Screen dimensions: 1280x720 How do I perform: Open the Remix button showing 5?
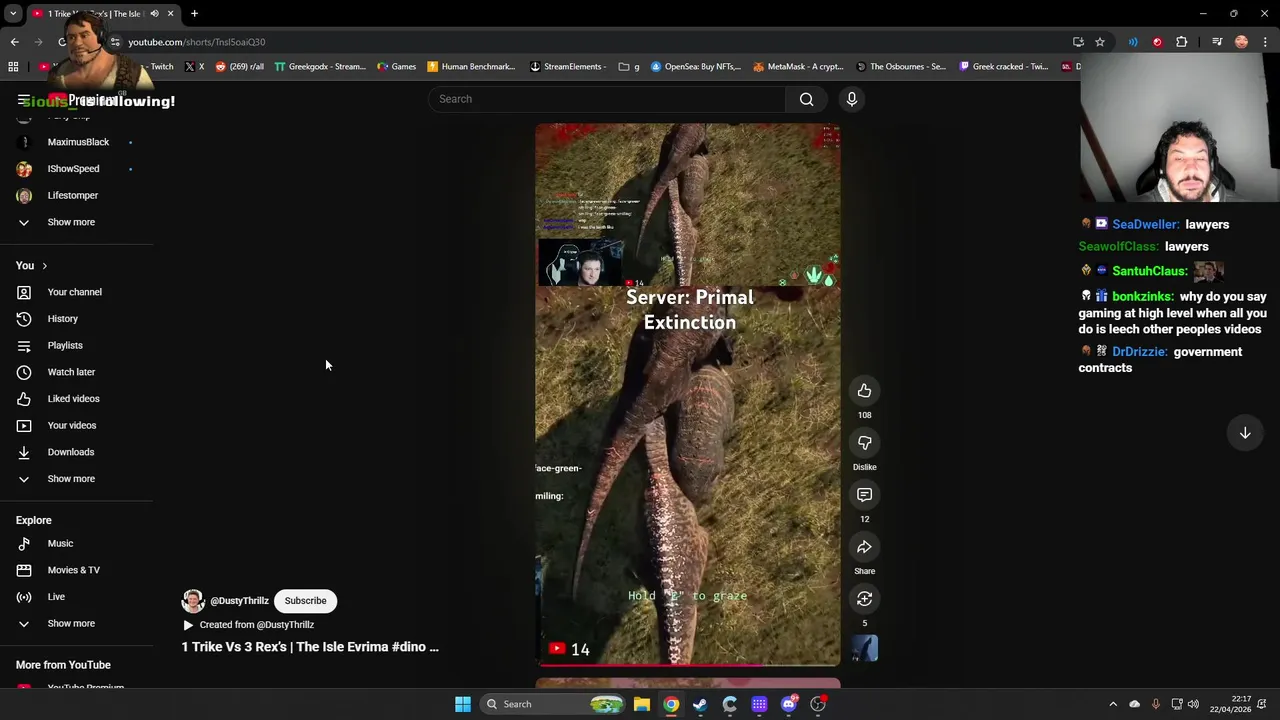[864, 599]
